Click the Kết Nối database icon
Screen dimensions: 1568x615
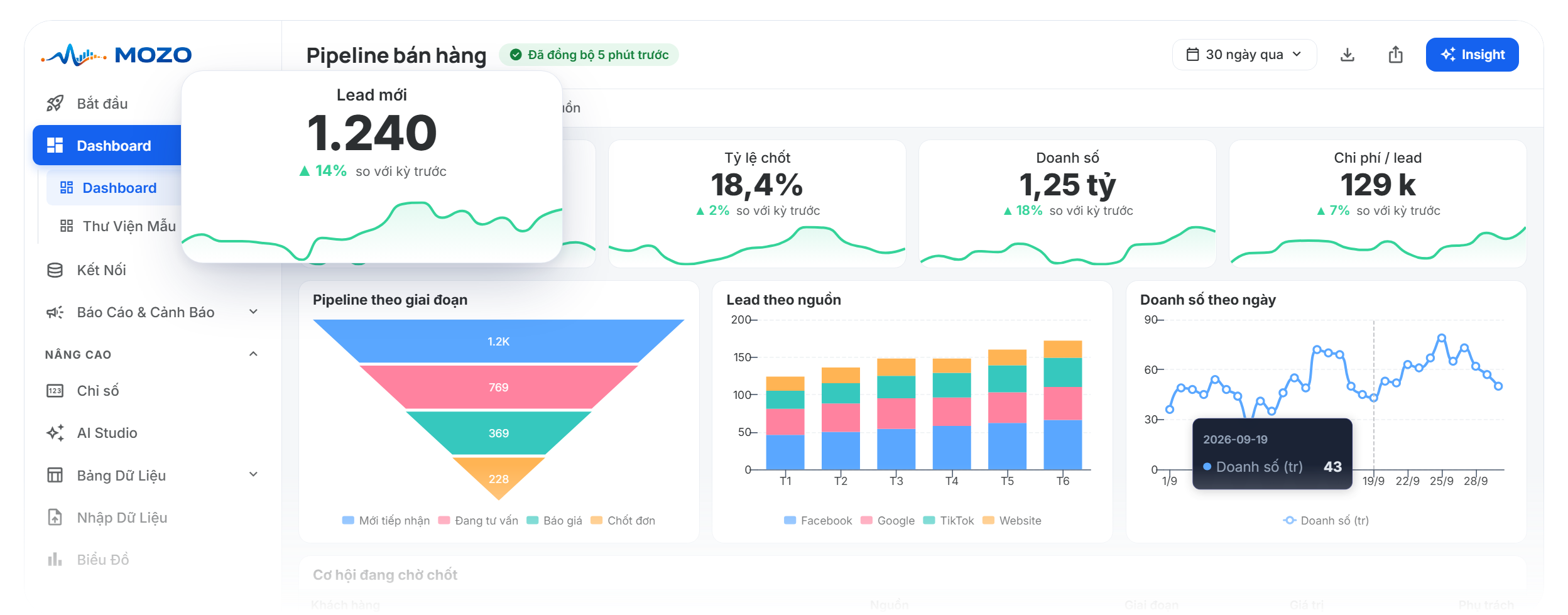pyautogui.click(x=55, y=270)
